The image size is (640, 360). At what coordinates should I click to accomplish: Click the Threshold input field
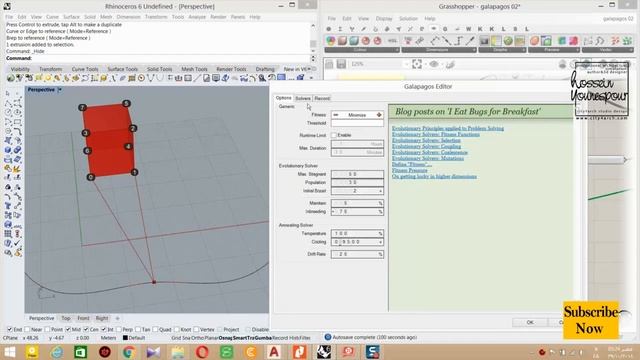[x=357, y=123]
